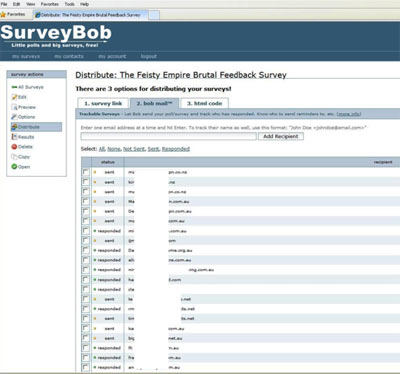
Task: Open 'my account' navigation link
Action: coord(112,56)
